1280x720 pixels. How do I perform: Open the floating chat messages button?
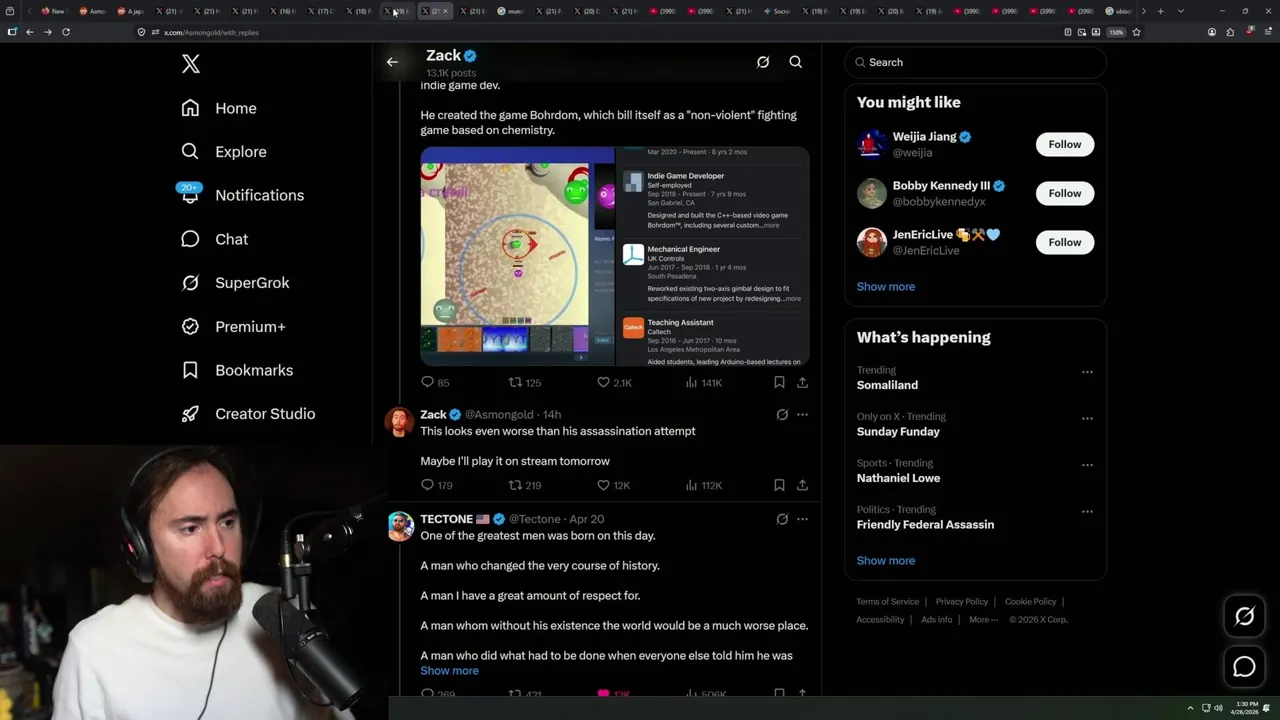click(x=1244, y=666)
